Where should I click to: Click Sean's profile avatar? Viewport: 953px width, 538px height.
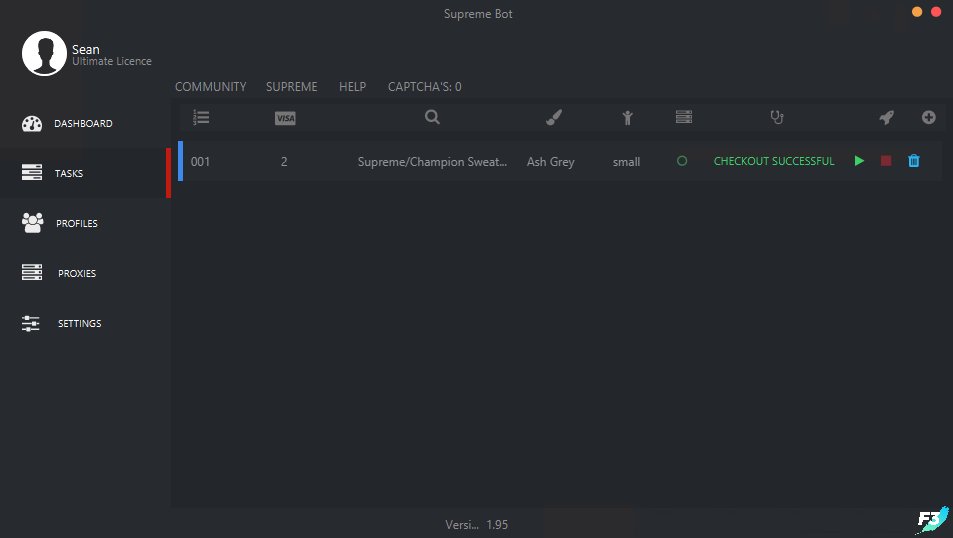click(x=44, y=53)
